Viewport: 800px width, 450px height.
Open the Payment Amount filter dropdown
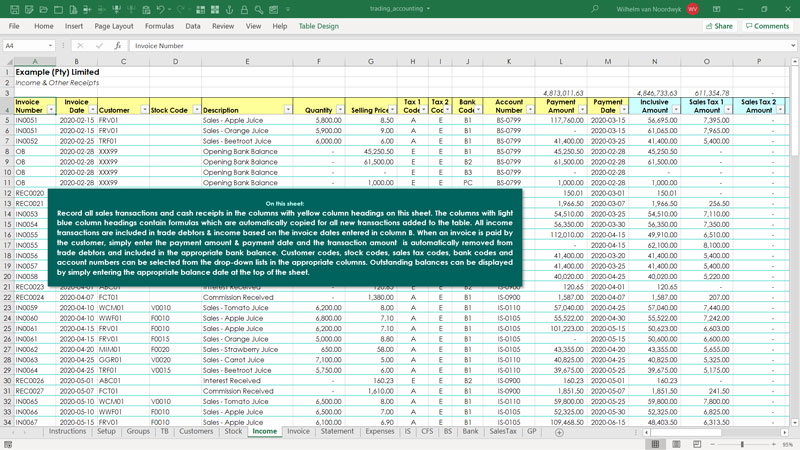point(582,110)
